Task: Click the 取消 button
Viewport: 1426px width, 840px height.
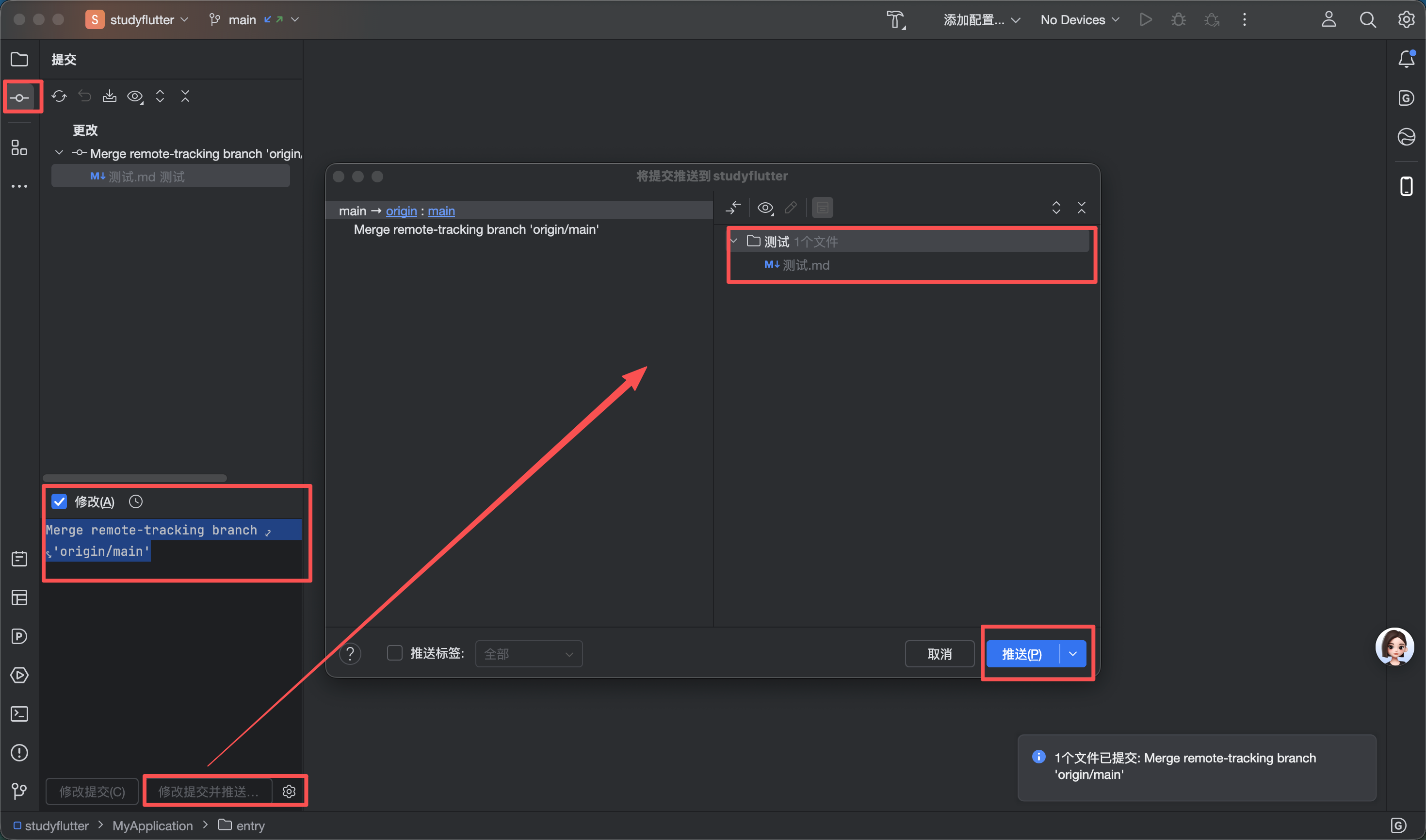Action: point(939,654)
